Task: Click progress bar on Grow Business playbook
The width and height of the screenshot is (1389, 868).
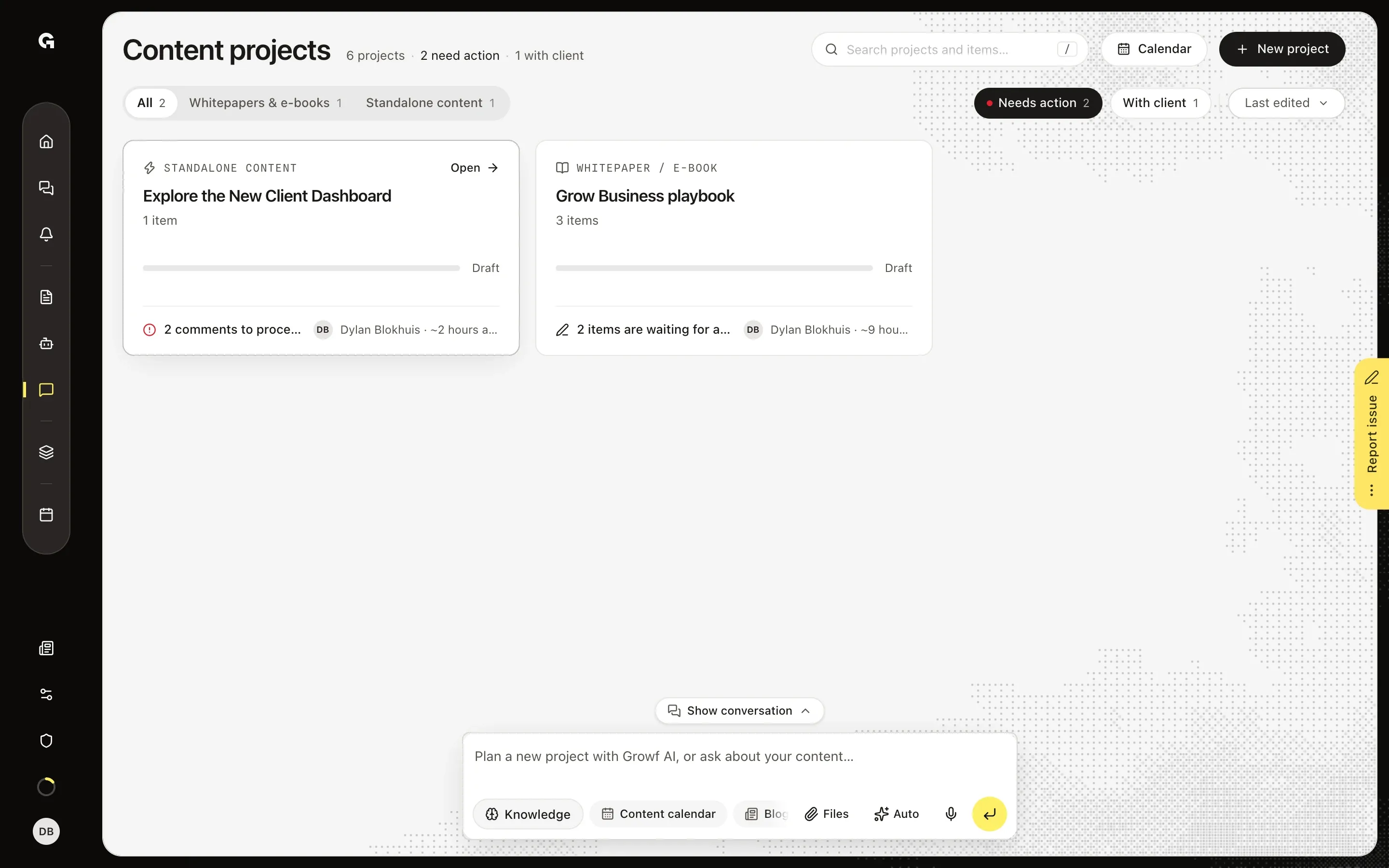Action: coord(714,268)
